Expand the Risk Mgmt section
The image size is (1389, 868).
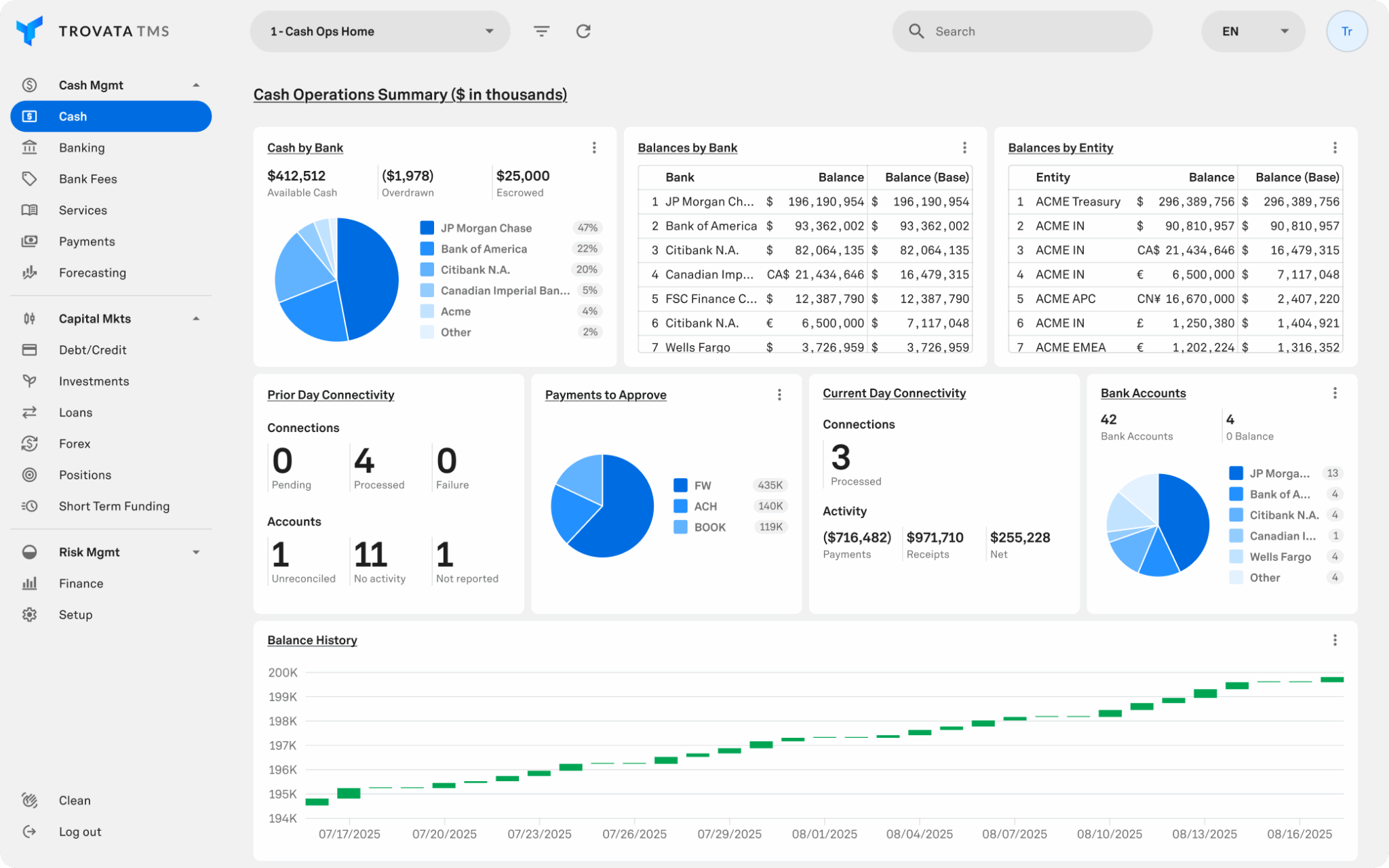pos(196,552)
